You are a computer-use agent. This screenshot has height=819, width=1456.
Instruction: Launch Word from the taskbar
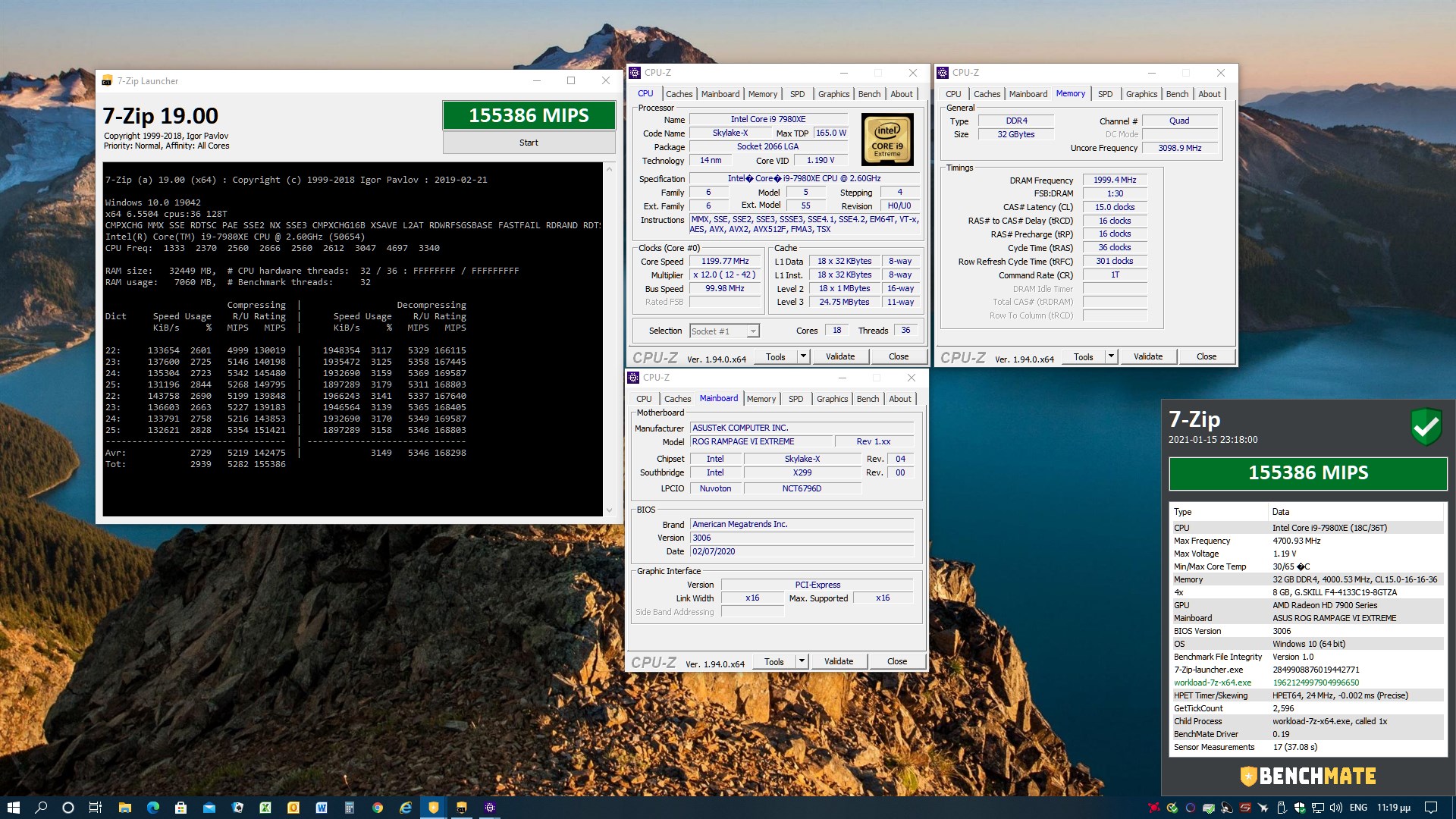pyautogui.click(x=322, y=808)
